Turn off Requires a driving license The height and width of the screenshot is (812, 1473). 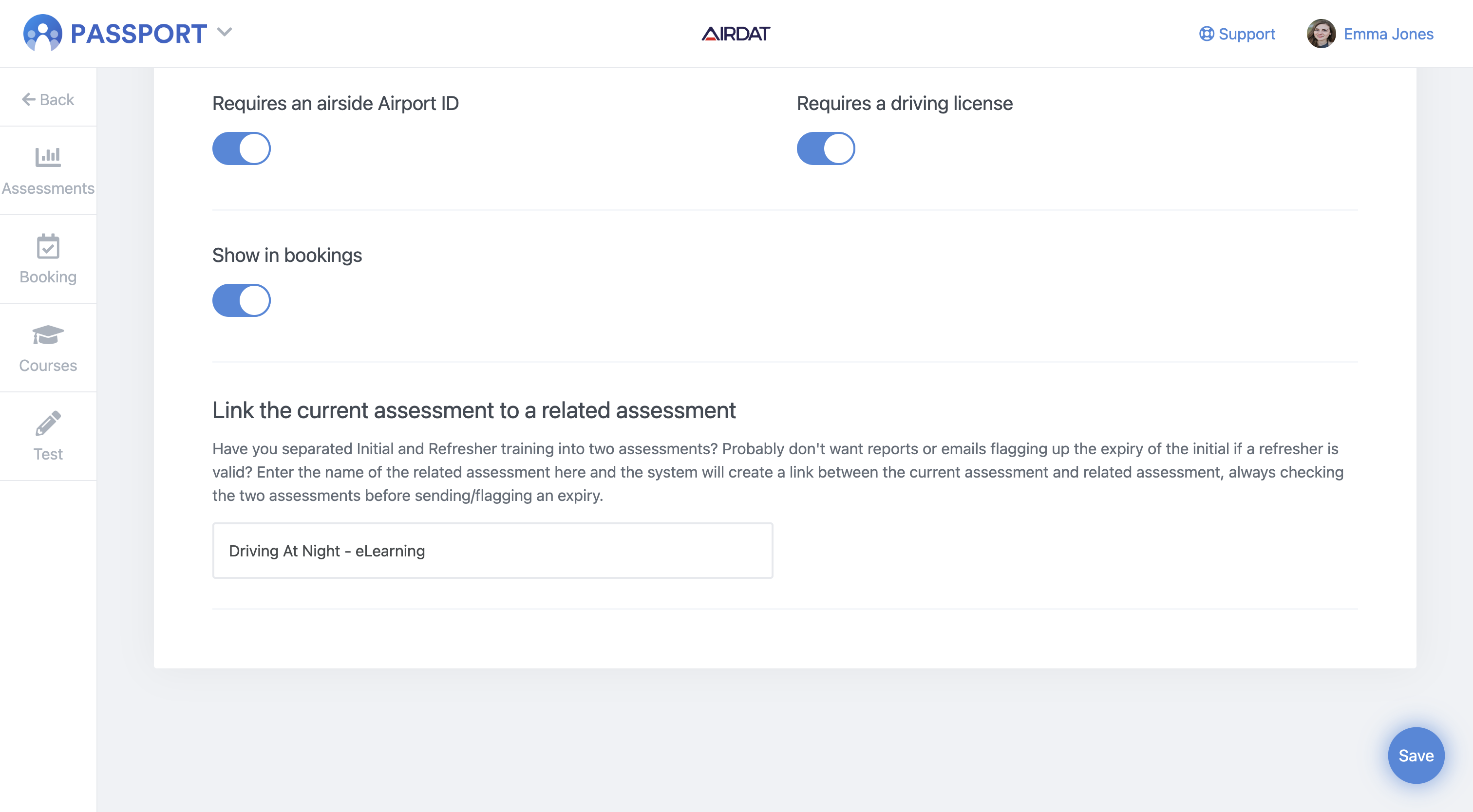point(826,148)
